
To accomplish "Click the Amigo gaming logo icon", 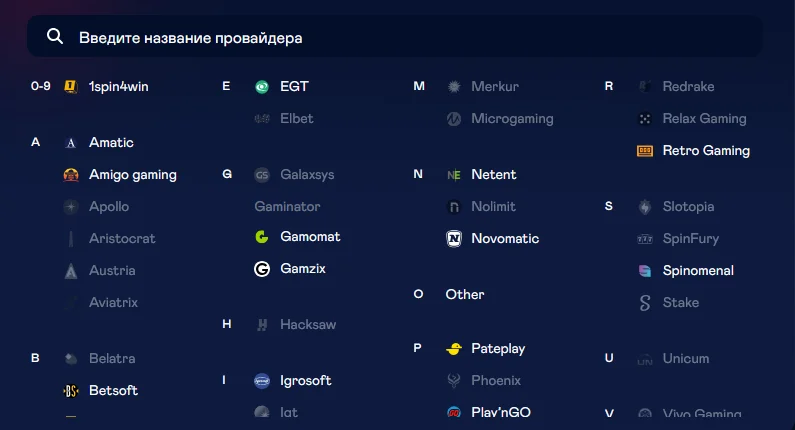I will point(71,175).
